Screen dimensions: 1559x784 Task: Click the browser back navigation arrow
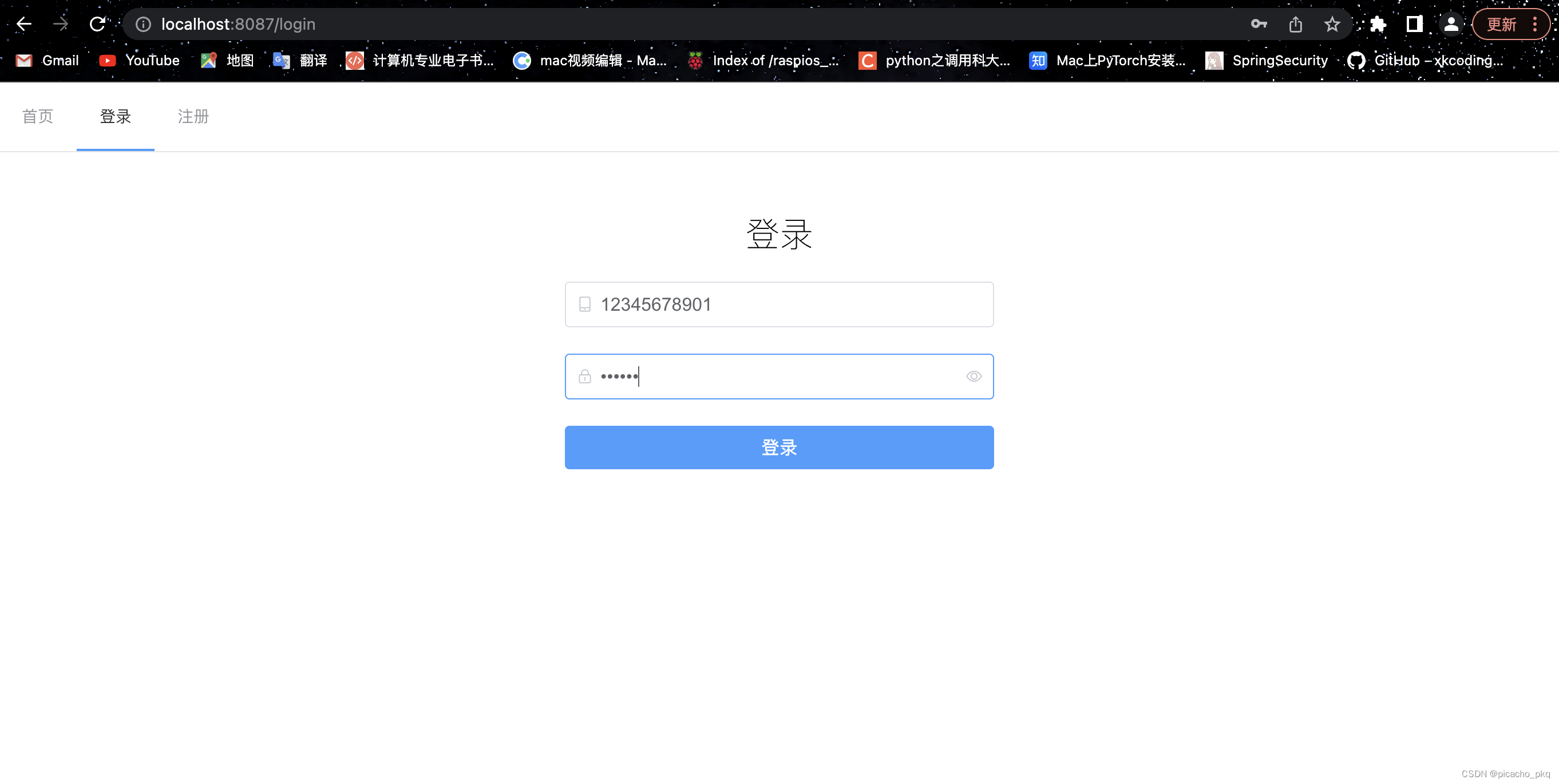point(24,24)
